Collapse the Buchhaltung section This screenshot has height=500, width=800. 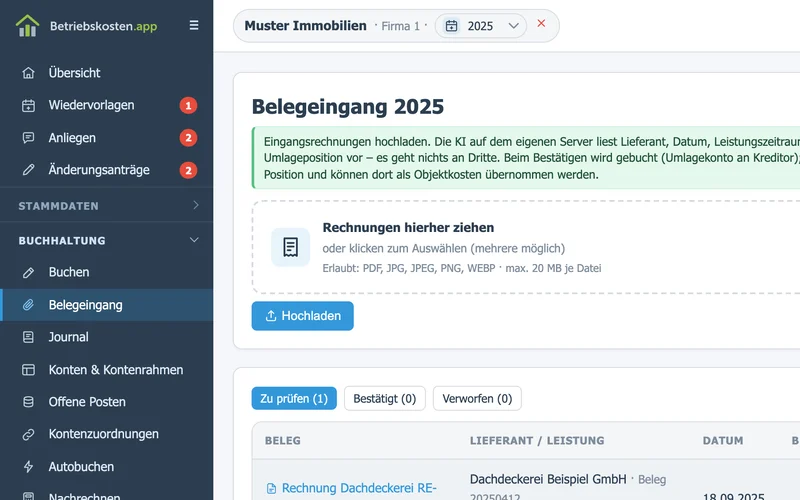(x=107, y=240)
